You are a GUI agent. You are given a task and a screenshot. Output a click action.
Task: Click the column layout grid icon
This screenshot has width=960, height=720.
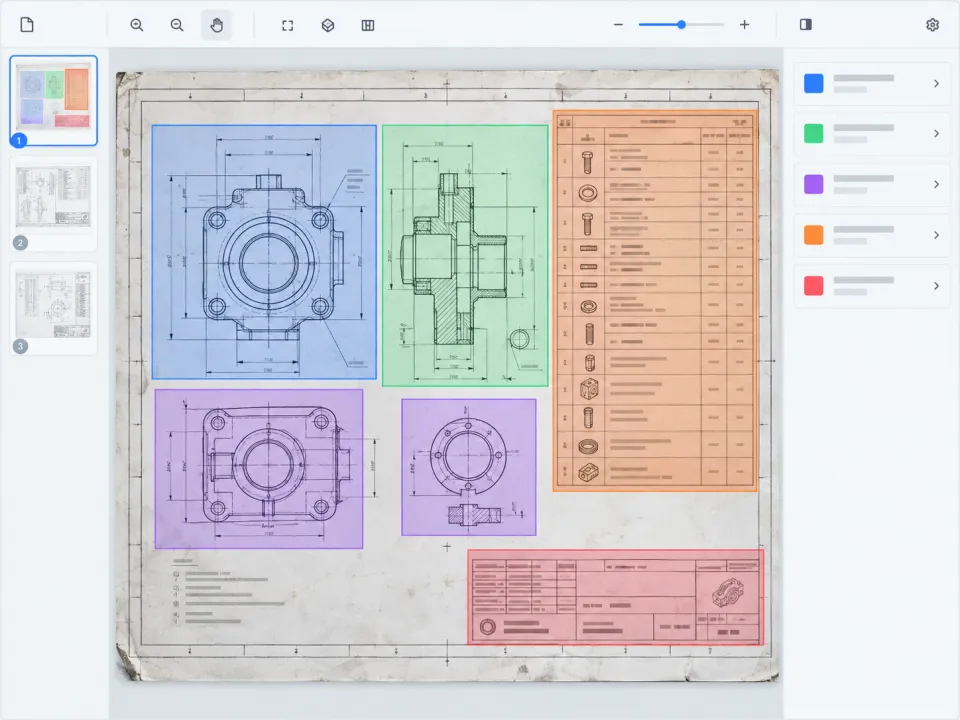coord(368,25)
